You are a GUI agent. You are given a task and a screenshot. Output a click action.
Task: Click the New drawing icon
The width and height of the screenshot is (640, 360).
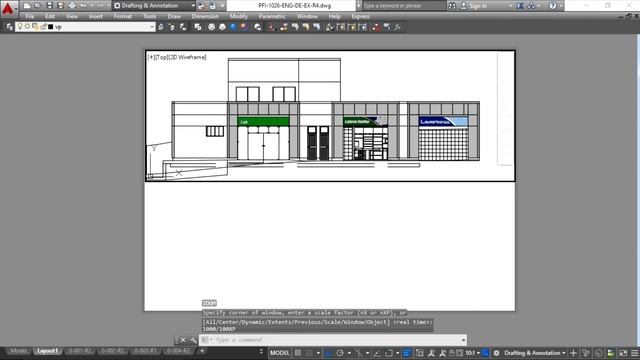(x=27, y=6)
